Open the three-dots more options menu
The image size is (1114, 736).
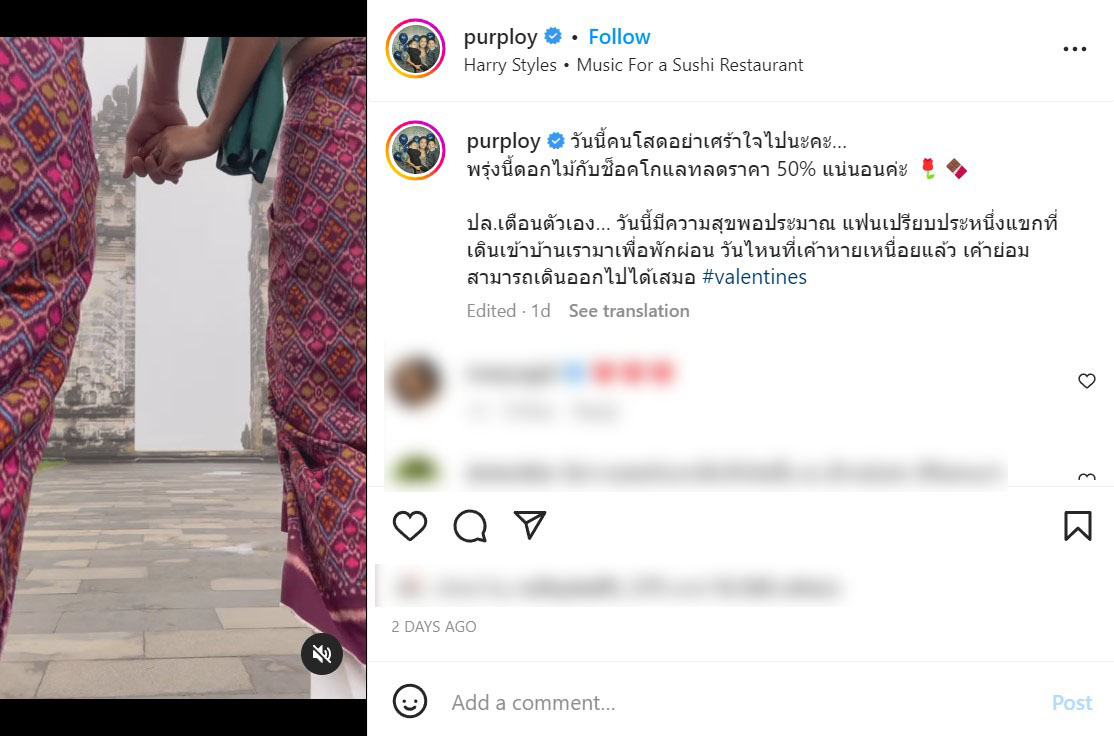coord(1074,49)
